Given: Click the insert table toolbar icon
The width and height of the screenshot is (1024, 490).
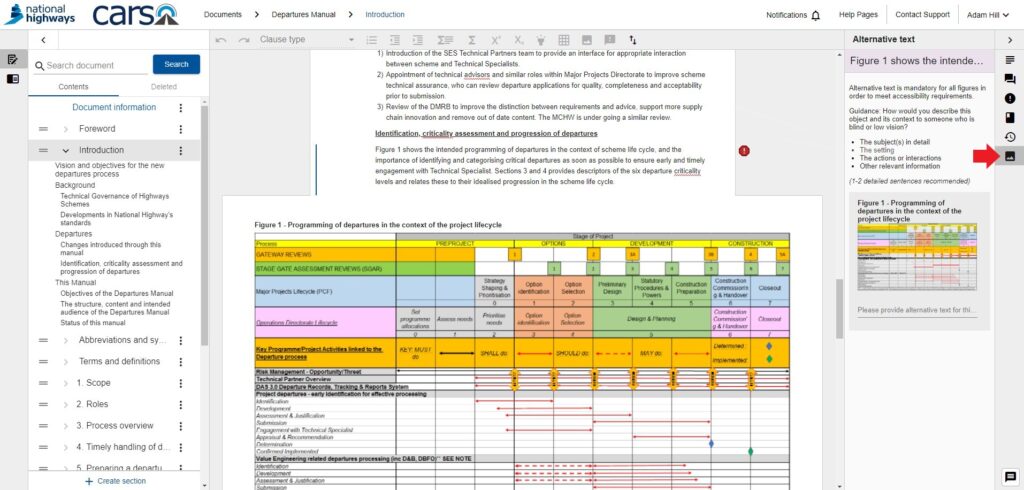Looking at the screenshot, I should [564, 40].
